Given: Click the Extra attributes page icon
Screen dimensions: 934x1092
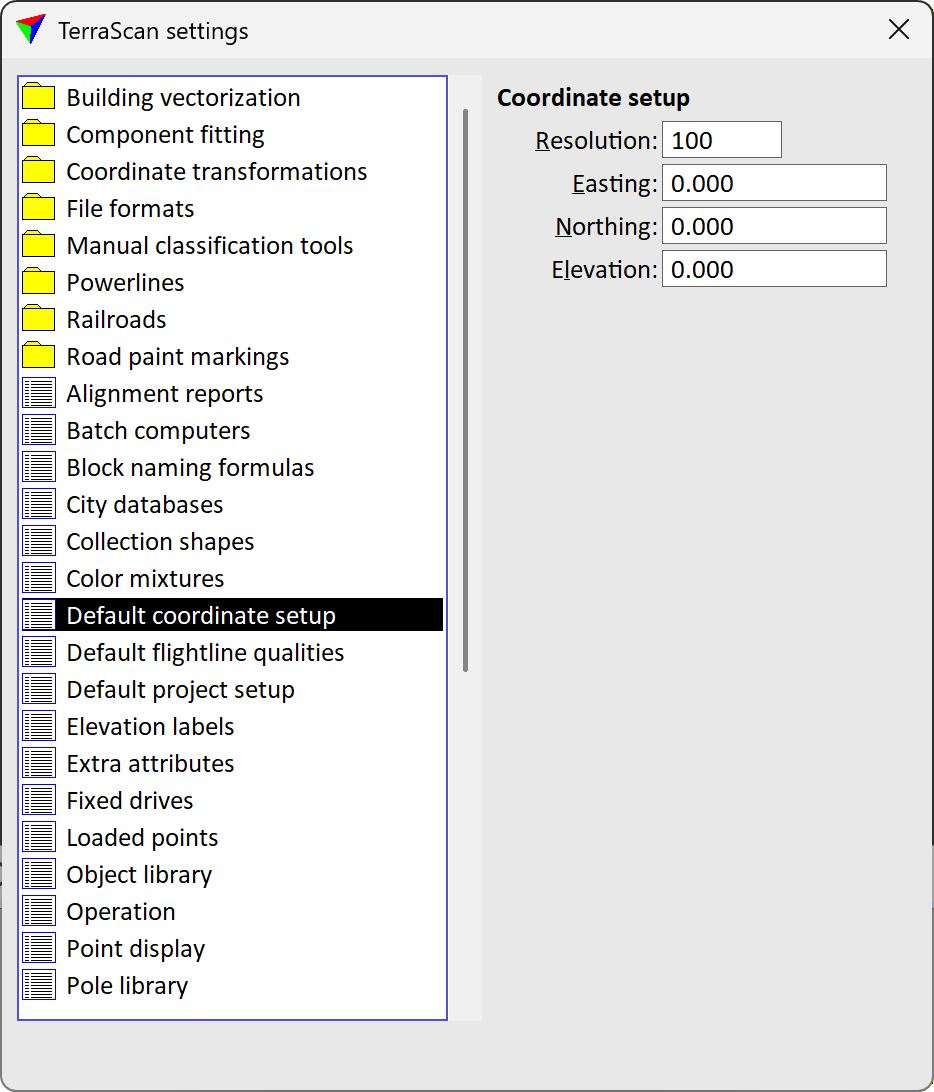Looking at the screenshot, I should click(39, 763).
